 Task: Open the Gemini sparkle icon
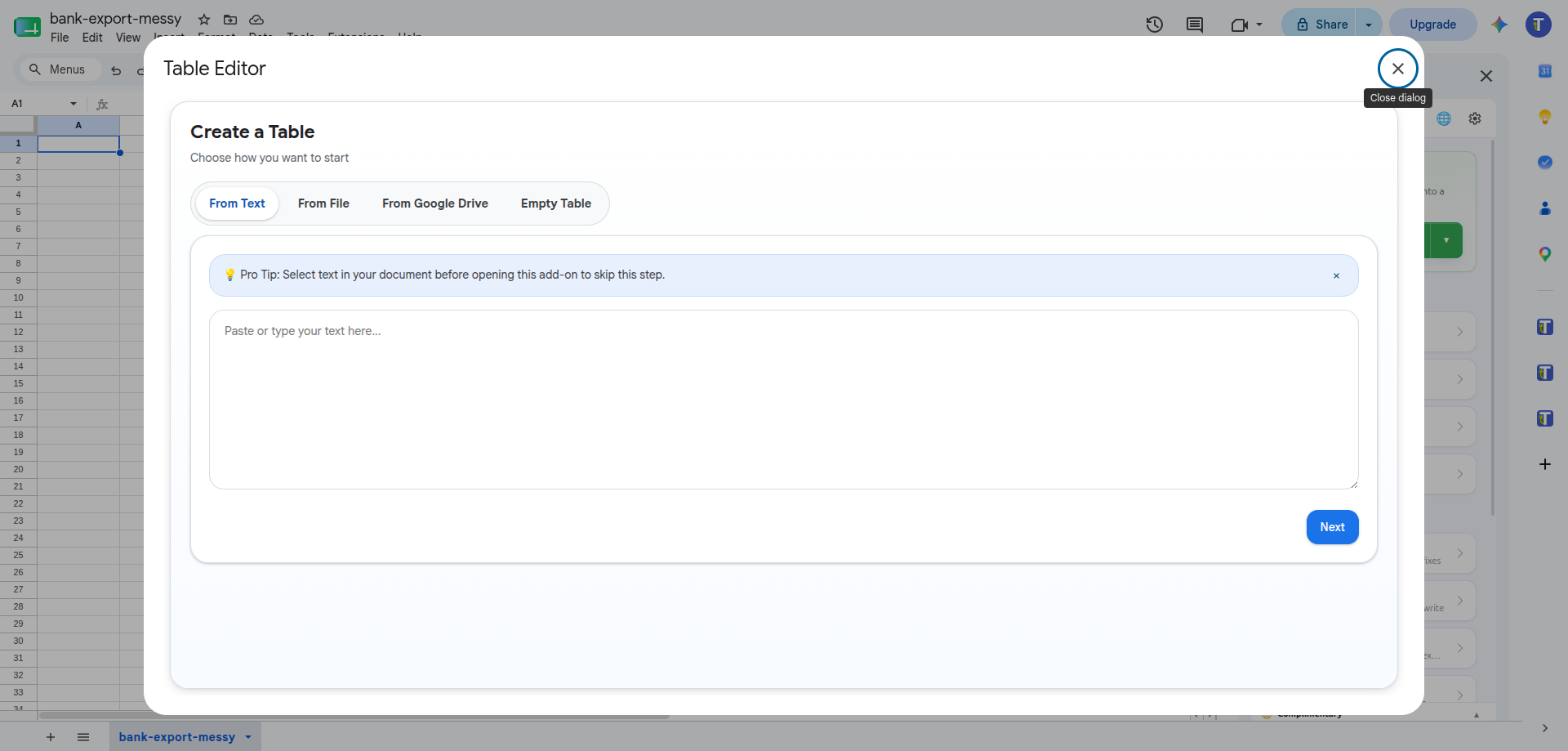[x=1499, y=25]
